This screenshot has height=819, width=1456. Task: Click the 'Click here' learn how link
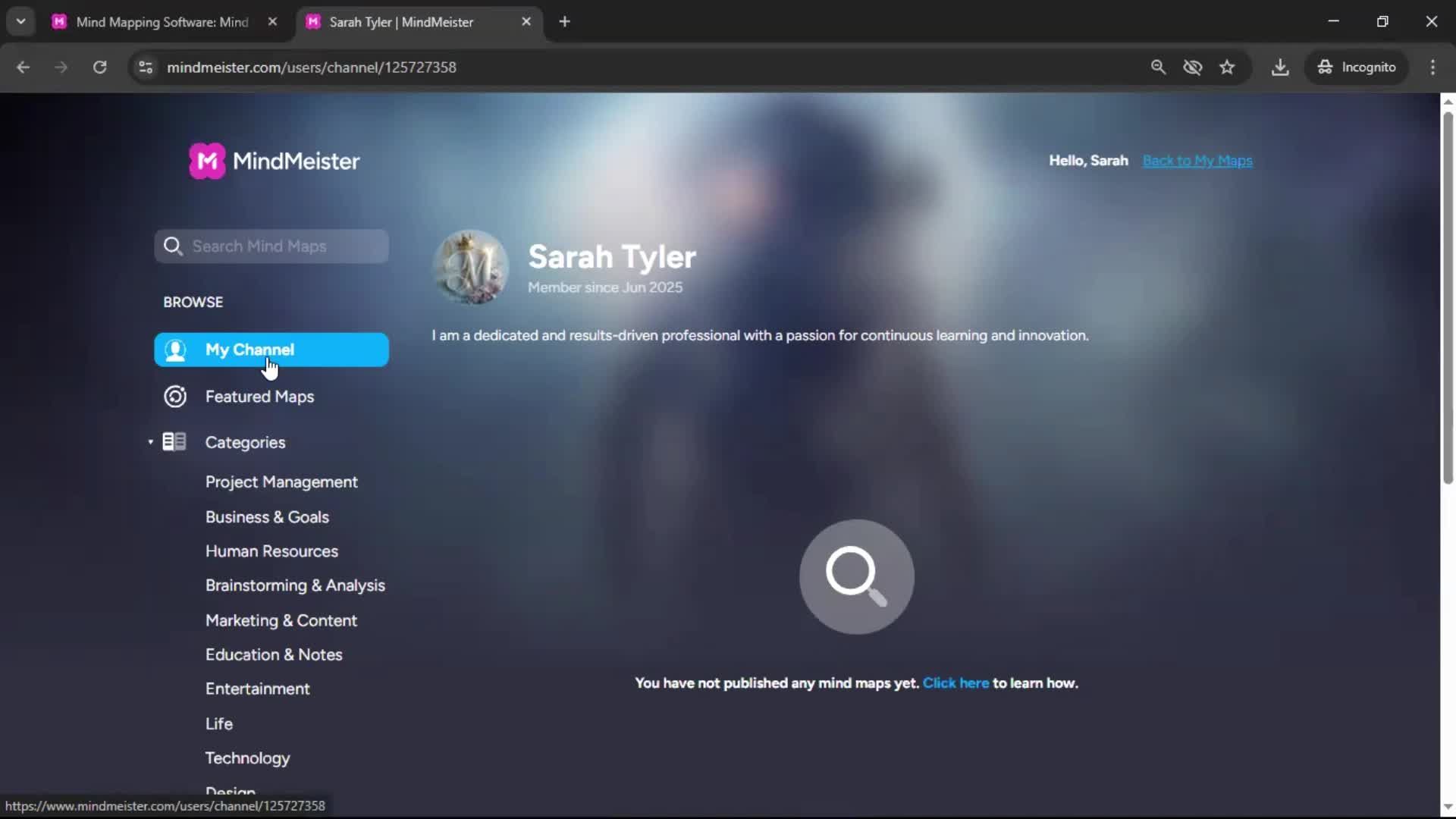coord(955,683)
